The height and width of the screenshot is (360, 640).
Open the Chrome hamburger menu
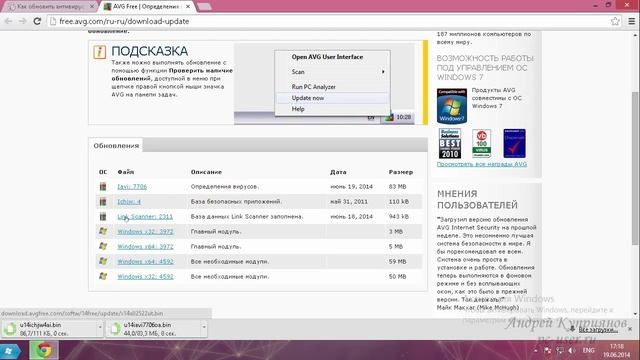point(631,21)
